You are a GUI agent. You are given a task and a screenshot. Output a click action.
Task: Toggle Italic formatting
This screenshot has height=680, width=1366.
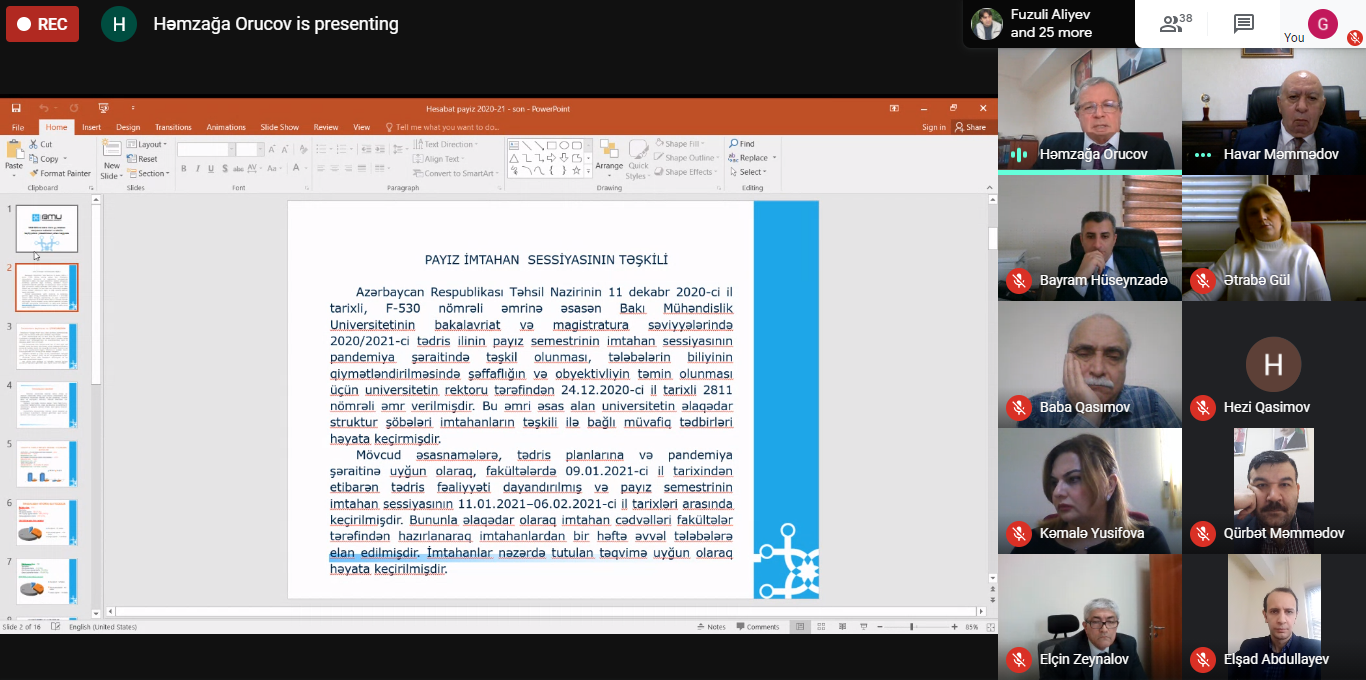pos(197,169)
